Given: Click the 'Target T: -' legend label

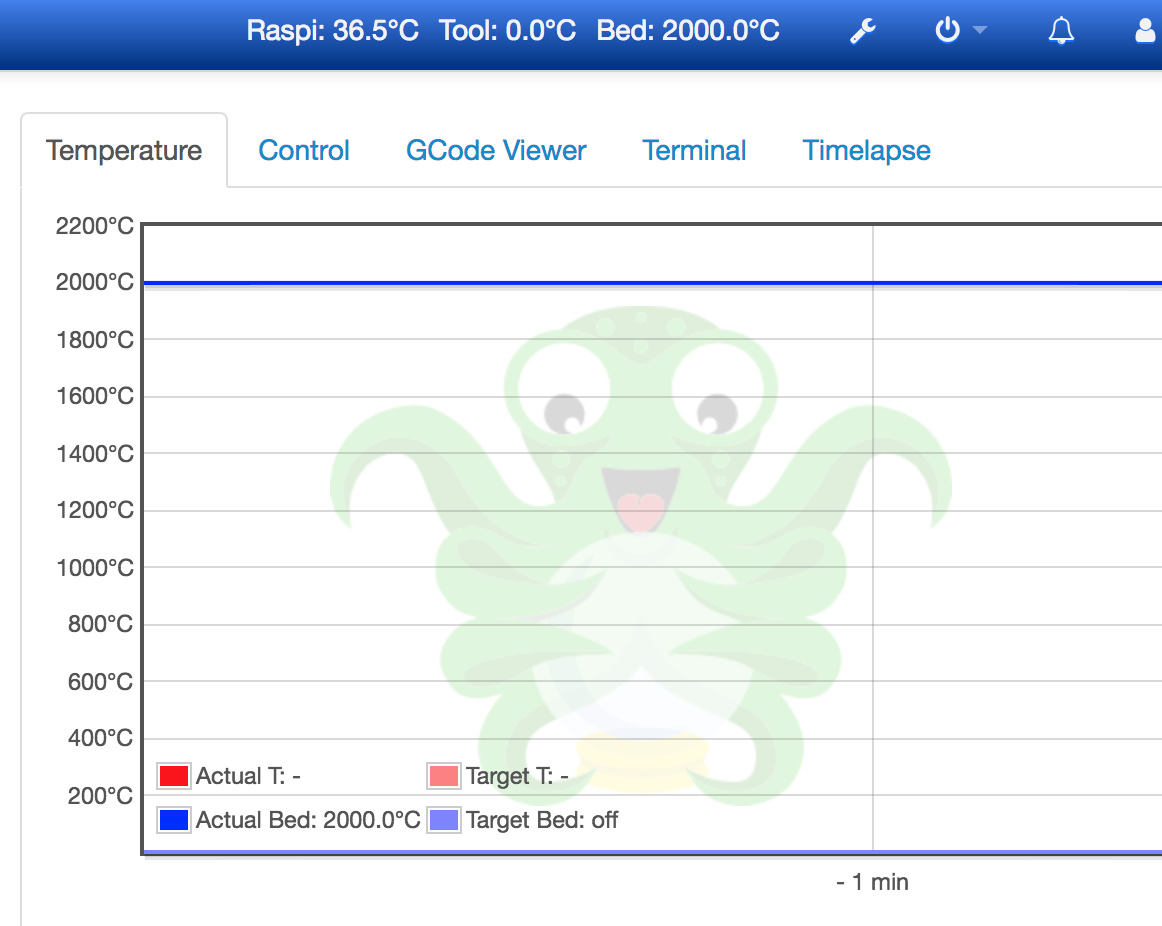Looking at the screenshot, I should tap(517, 776).
